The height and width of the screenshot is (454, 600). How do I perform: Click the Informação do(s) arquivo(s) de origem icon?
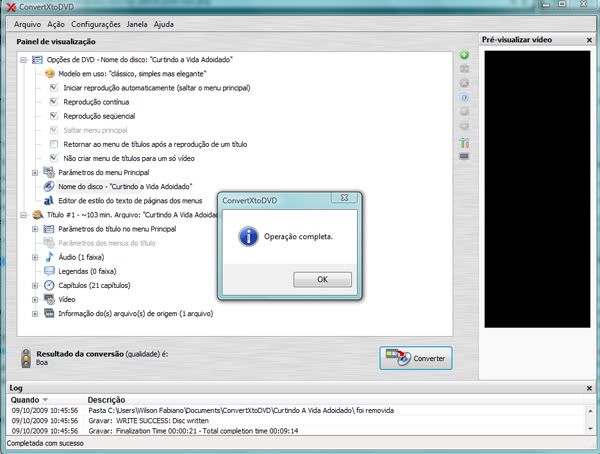point(49,313)
